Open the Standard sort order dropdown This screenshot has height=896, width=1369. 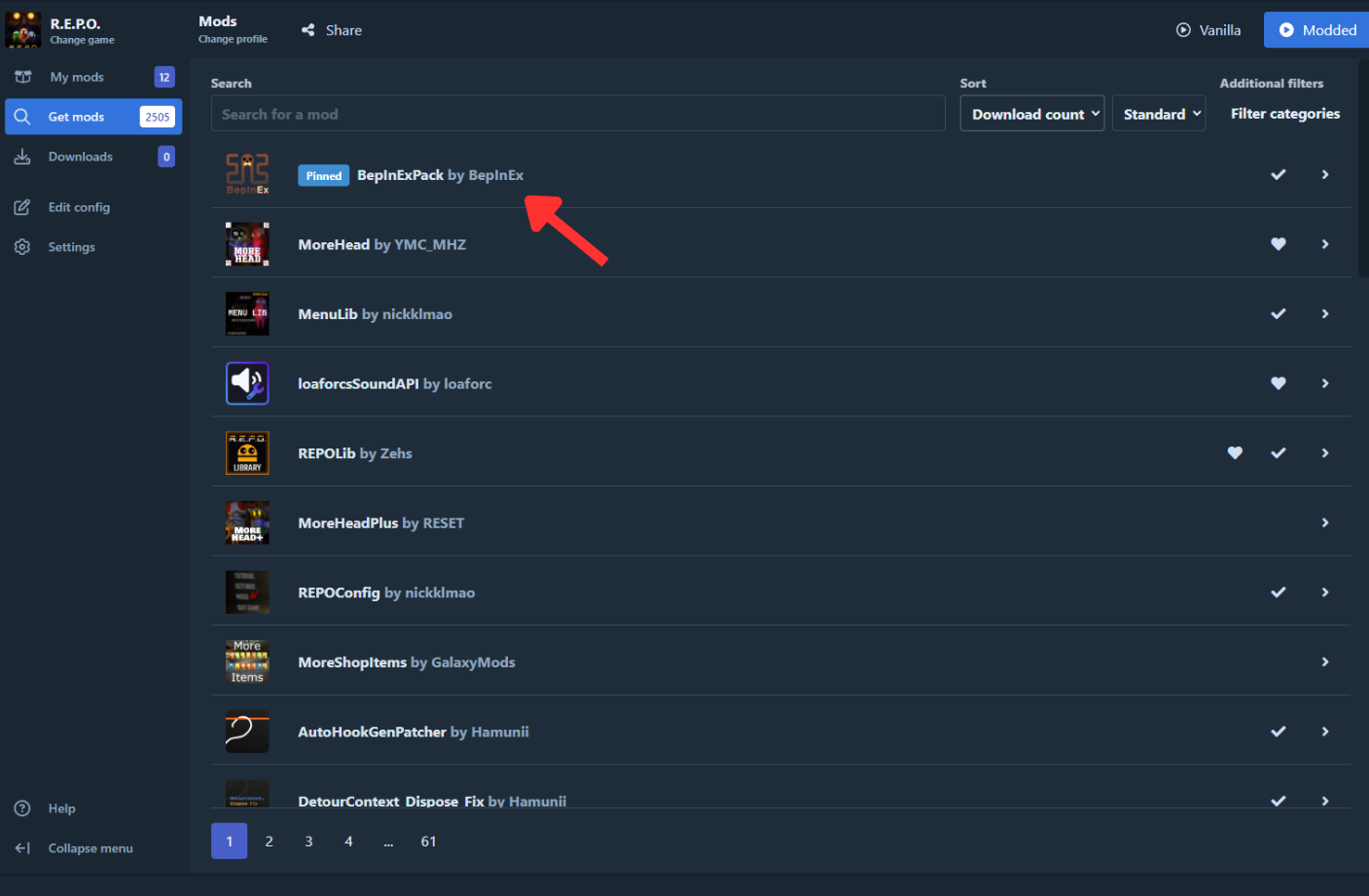pyautogui.click(x=1159, y=114)
